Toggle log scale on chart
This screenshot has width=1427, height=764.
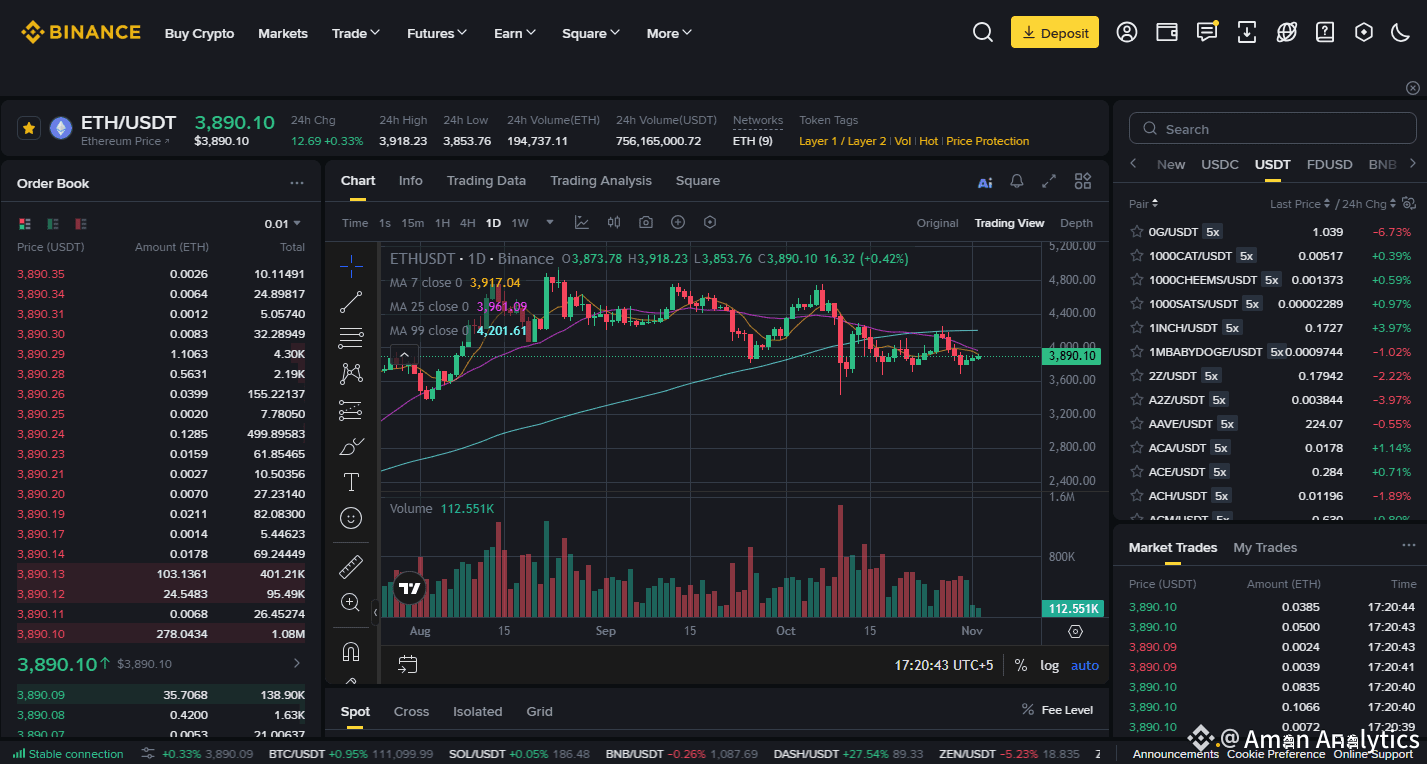tap(1049, 665)
